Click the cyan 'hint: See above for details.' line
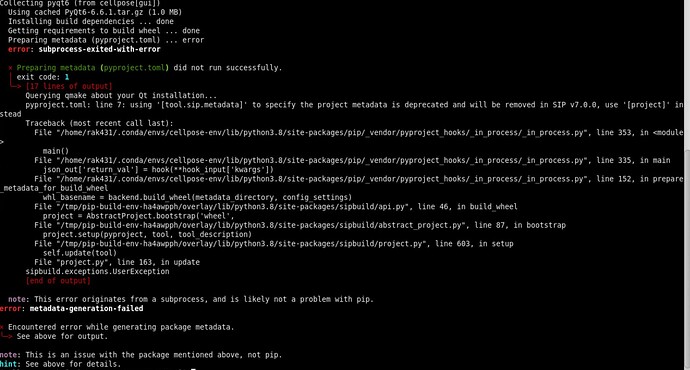Viewport: 690px width, 370px height. (60, 364)
